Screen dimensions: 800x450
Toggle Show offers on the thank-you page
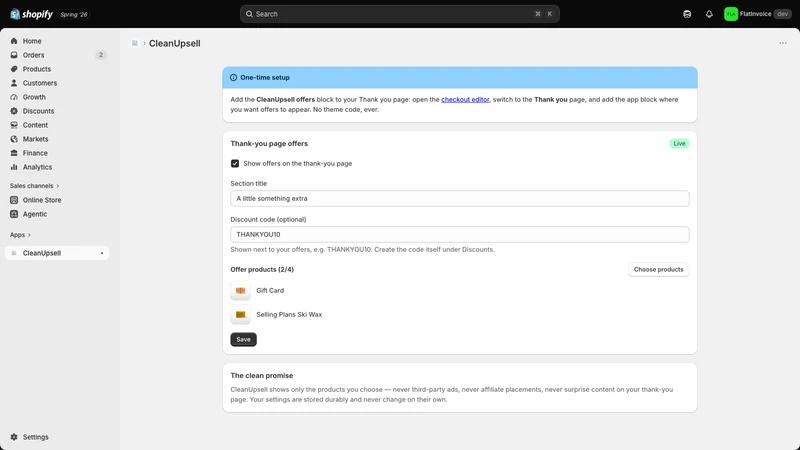tap(235, 164)
